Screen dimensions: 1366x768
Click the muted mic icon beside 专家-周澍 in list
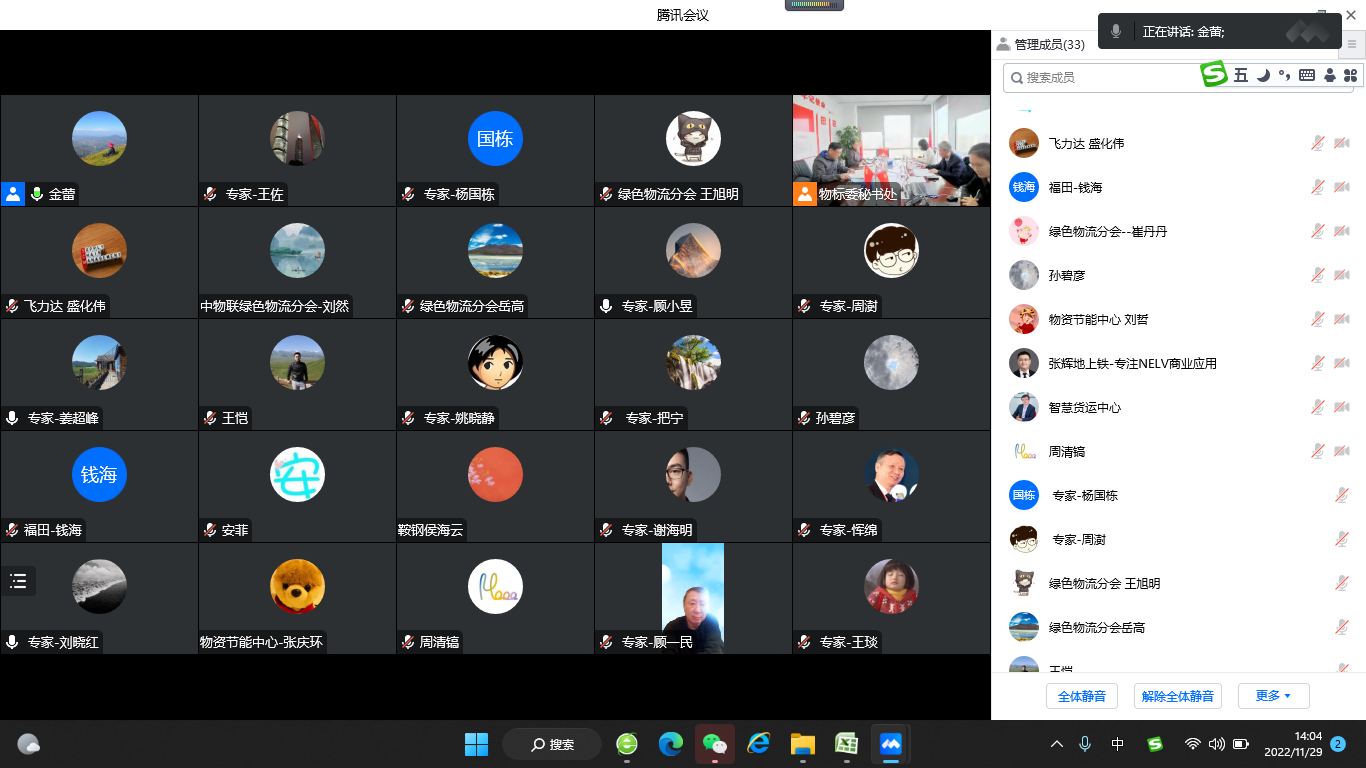1342,540
